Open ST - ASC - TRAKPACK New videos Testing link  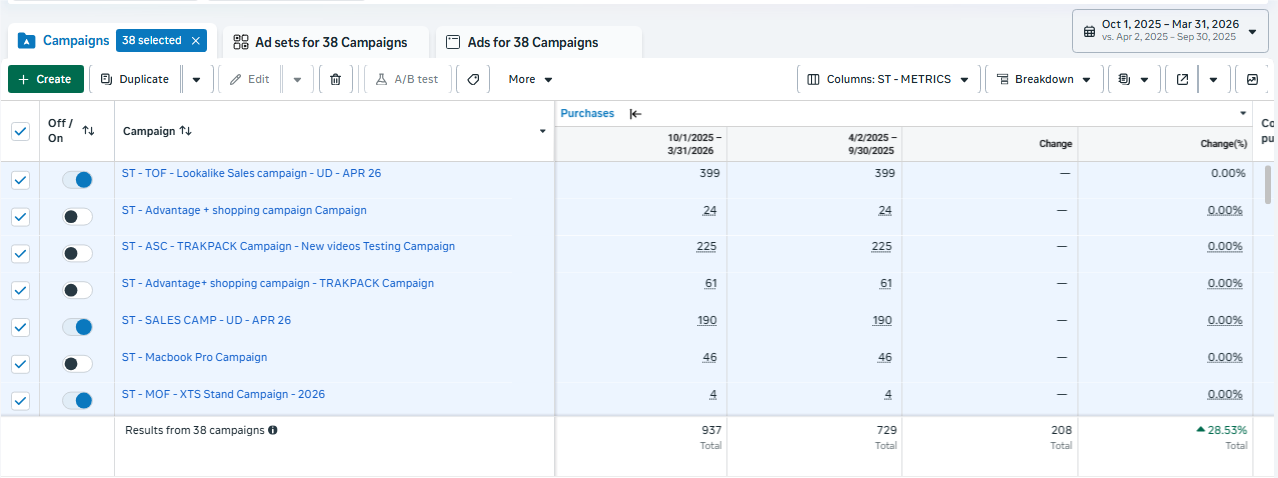pyautogui.click(x=288, y=246)
